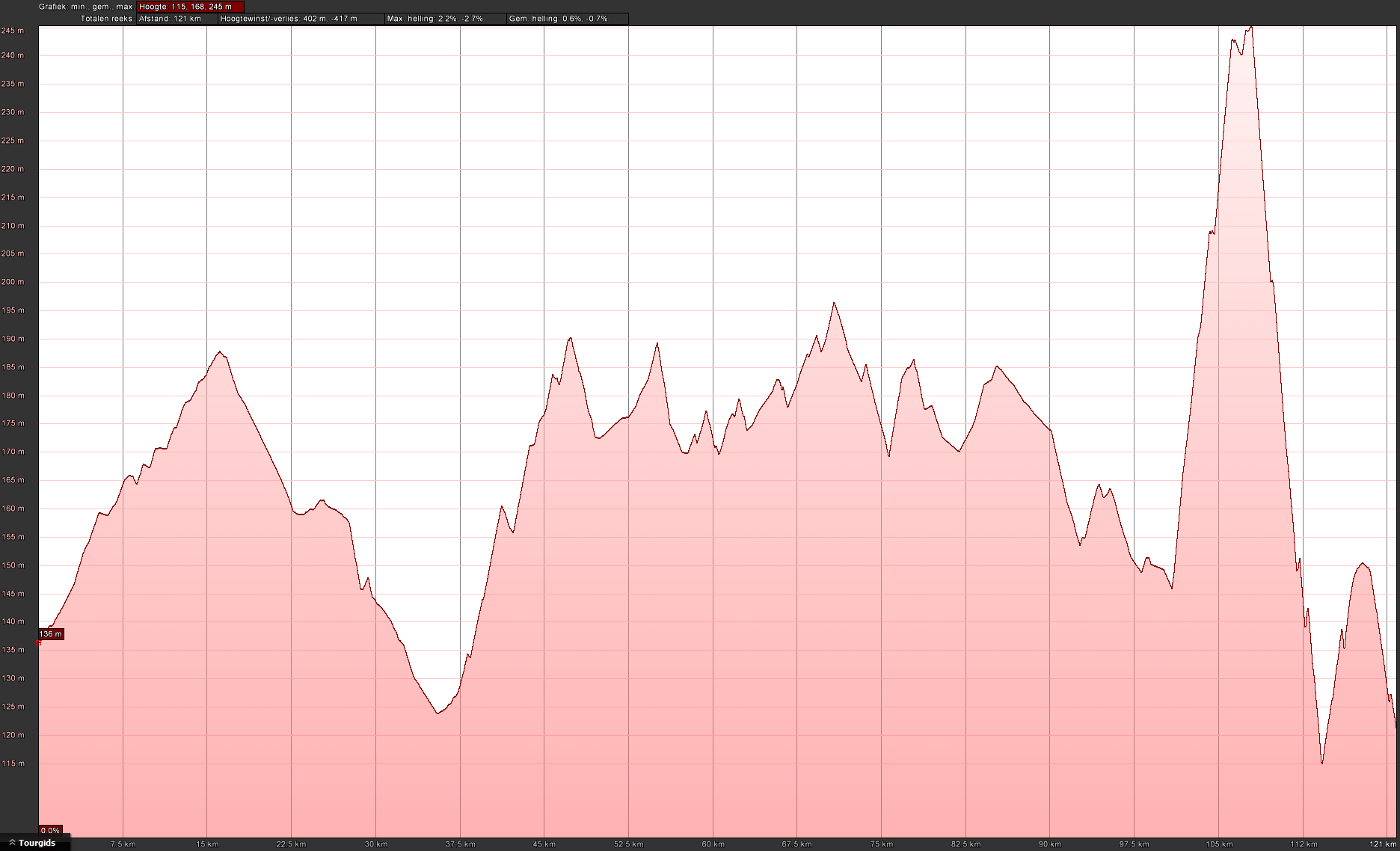
Task: Click the 121 km end axis label
Action: click(x=1382, y=844)
